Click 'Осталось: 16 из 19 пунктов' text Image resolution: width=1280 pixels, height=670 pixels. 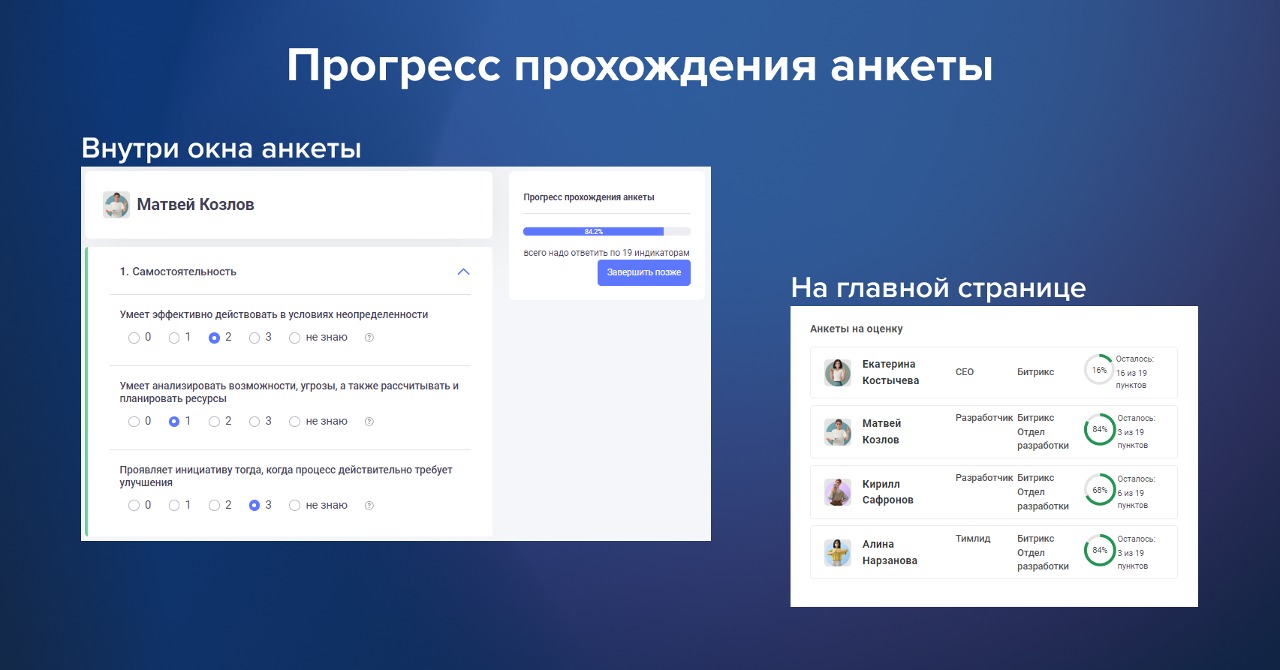pos(1135,372)
